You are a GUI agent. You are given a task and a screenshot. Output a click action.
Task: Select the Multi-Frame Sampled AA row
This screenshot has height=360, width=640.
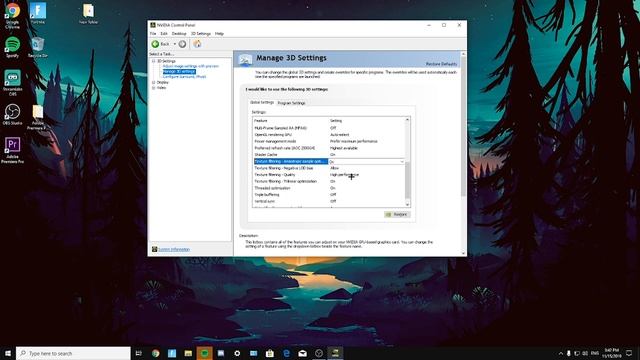(329, 128)
